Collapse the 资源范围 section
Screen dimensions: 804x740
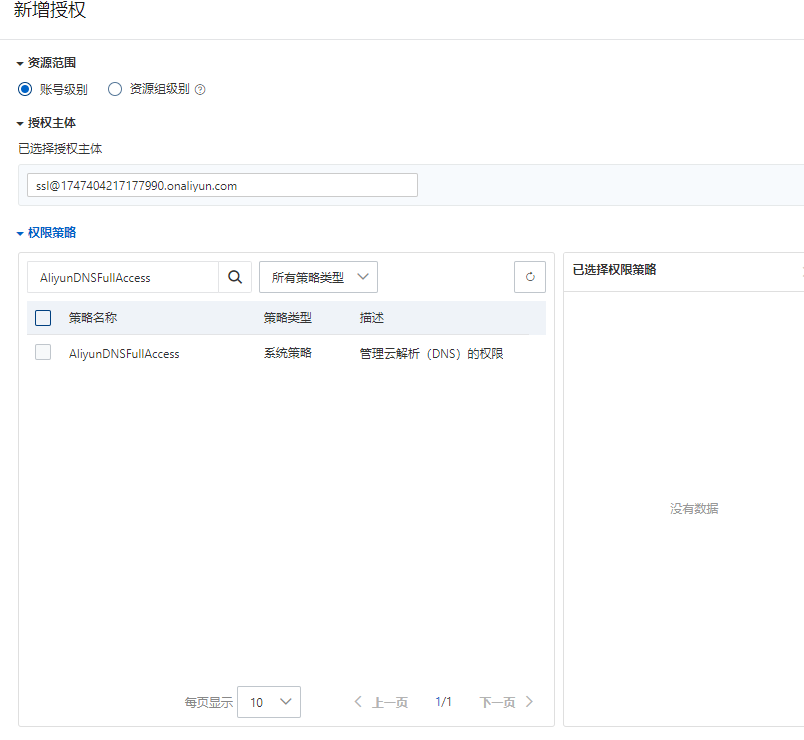[20, 63]
